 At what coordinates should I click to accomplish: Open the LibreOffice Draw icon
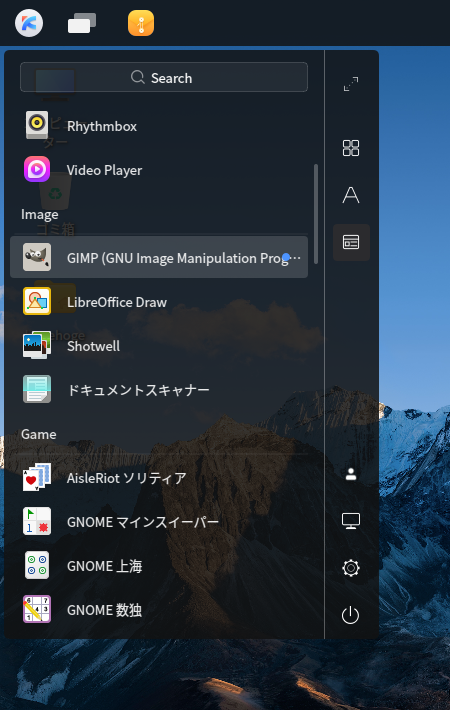tap(37, 301)
